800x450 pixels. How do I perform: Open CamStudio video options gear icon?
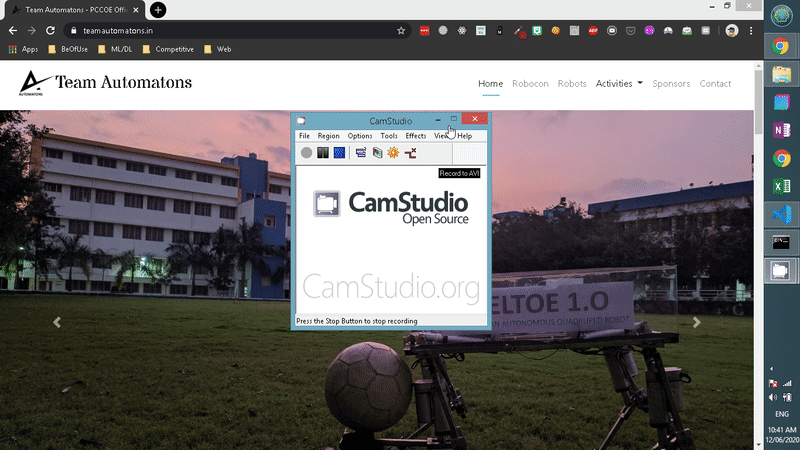coord(393,153)
